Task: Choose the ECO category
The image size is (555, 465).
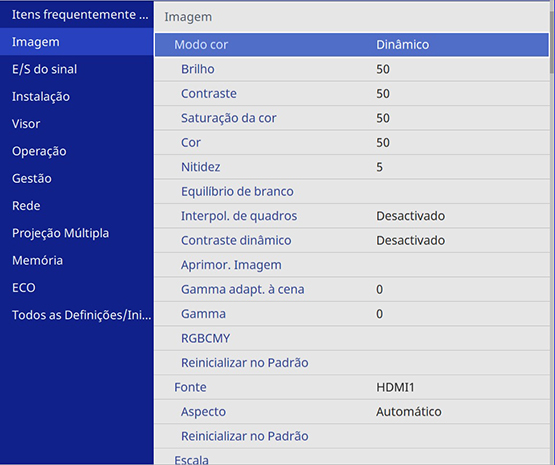Action: tap(76, 287)
